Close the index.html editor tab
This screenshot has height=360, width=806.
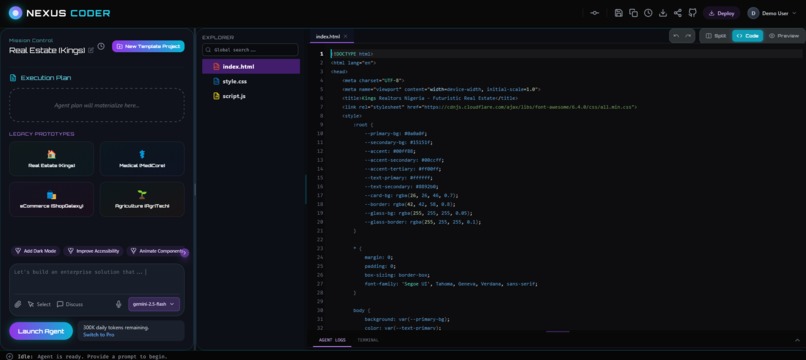345,37
